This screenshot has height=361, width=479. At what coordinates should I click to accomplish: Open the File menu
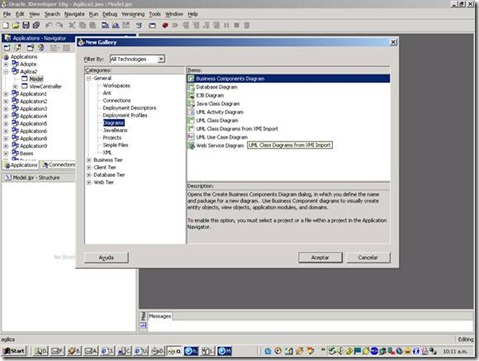click(7, 14)
